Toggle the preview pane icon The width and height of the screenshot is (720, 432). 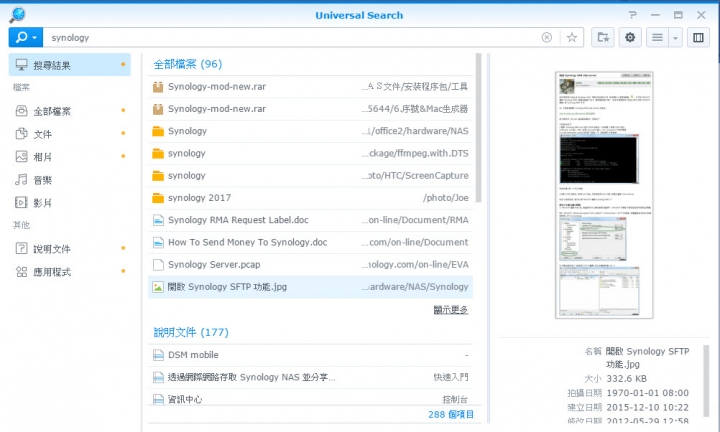tap(698, 37)
